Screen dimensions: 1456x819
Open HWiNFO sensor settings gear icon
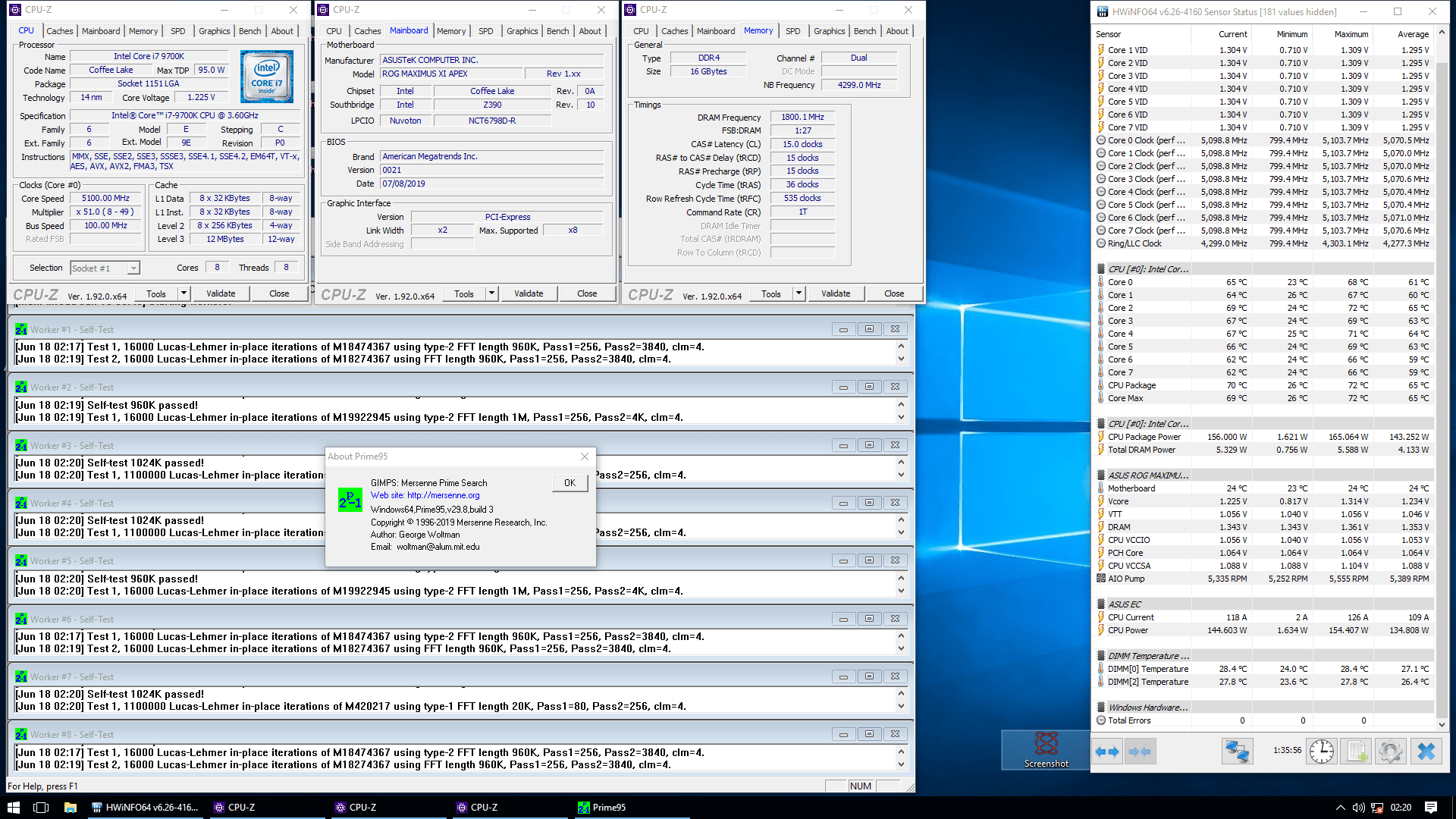pyautogui.click(x=1391, y=752)
